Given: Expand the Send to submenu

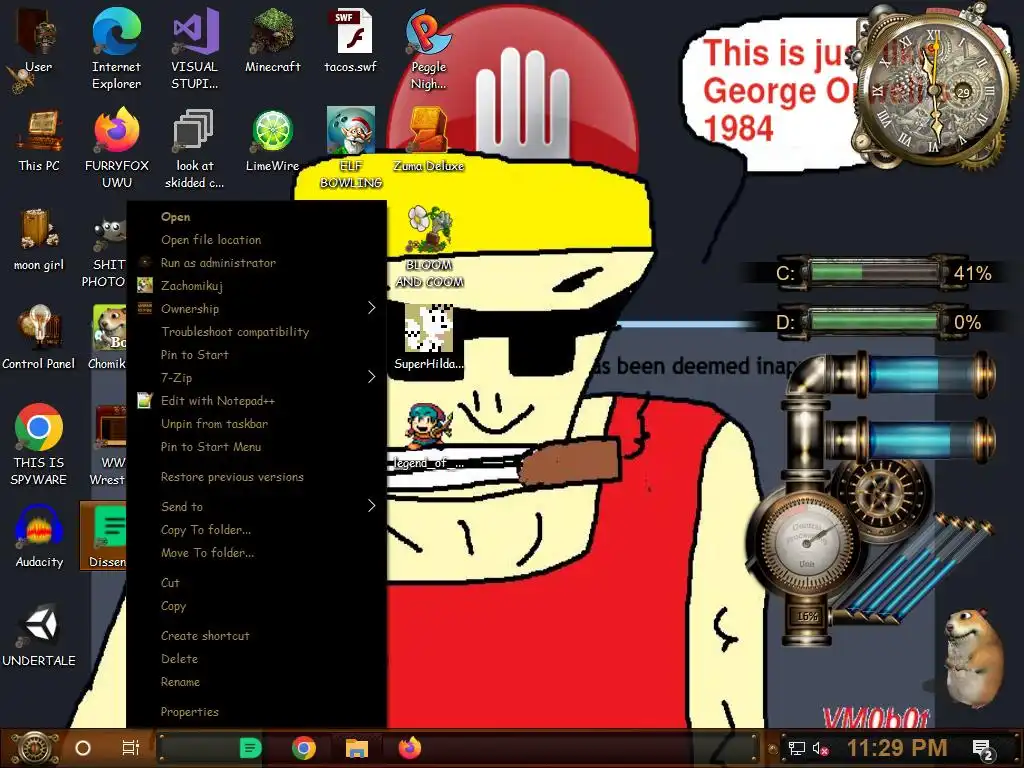Looking at the screenshot, I should 257,506.
